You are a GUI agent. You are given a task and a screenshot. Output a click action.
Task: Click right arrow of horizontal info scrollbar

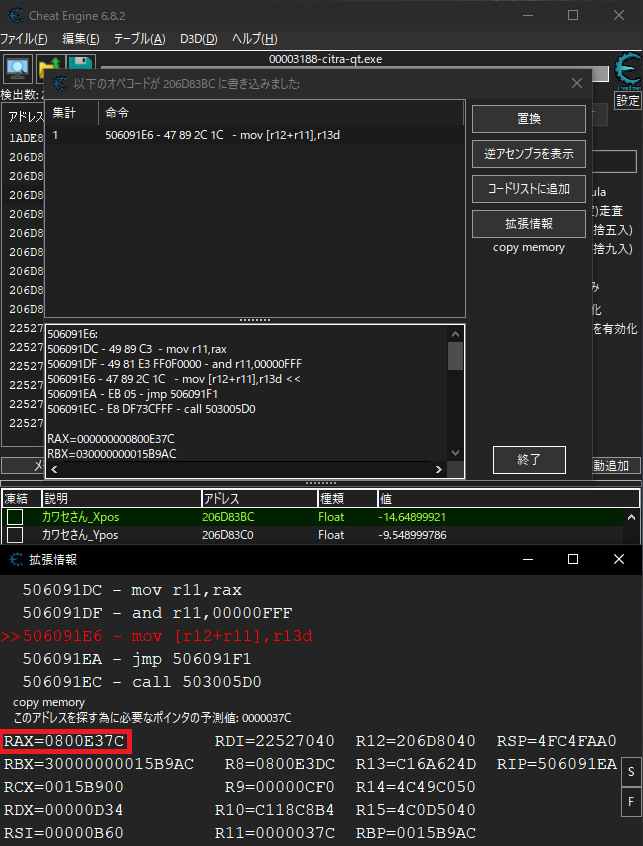pos(439,469)
